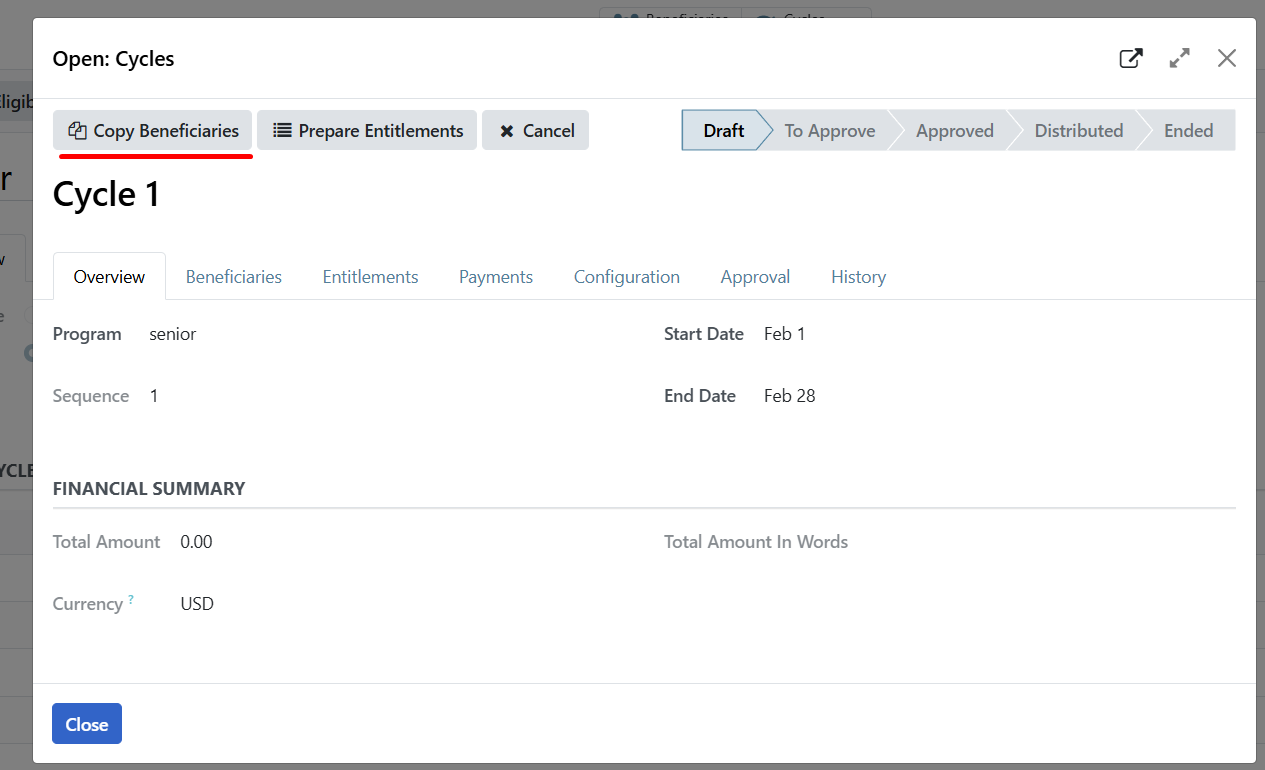Go to the Payments tab
1265x770 pixels.
coord(496,277)
